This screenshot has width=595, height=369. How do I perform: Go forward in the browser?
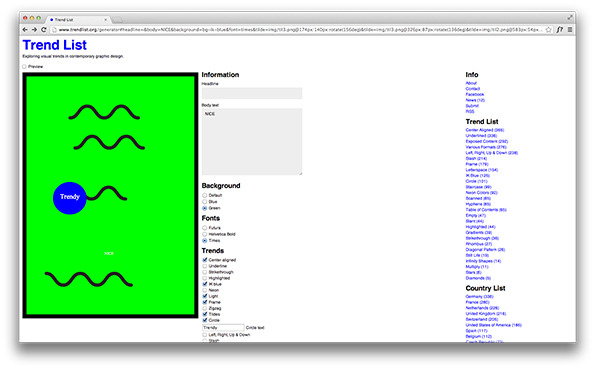pos(34,30)
